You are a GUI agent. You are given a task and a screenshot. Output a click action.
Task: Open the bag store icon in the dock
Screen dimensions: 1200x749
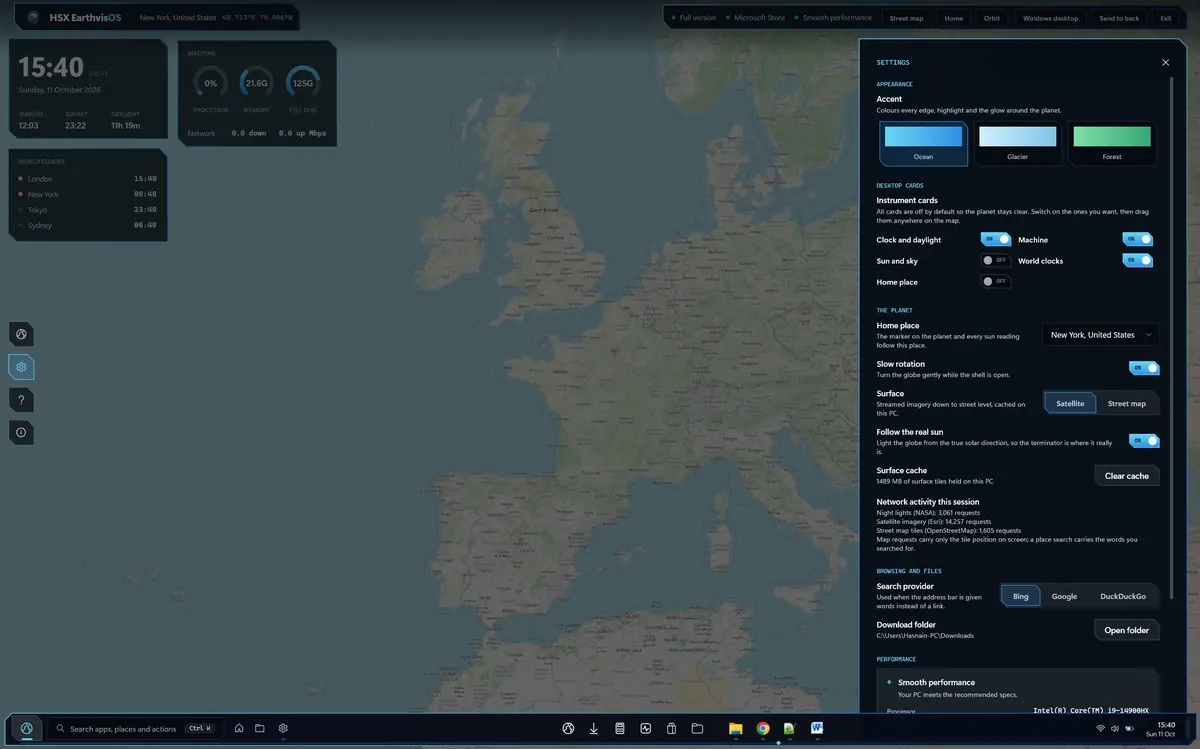[x=672, y=728]
